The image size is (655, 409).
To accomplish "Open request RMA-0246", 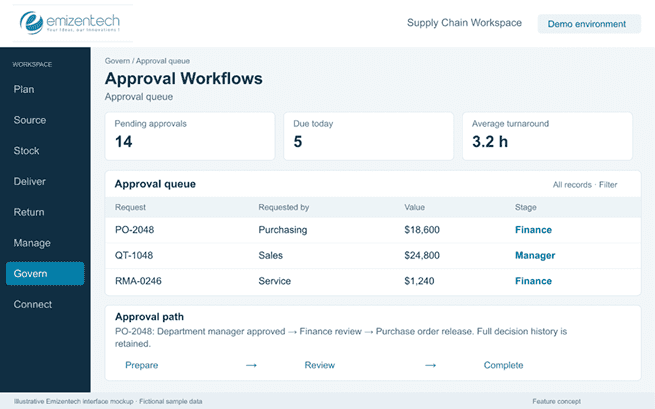I will tap(138, 281).
